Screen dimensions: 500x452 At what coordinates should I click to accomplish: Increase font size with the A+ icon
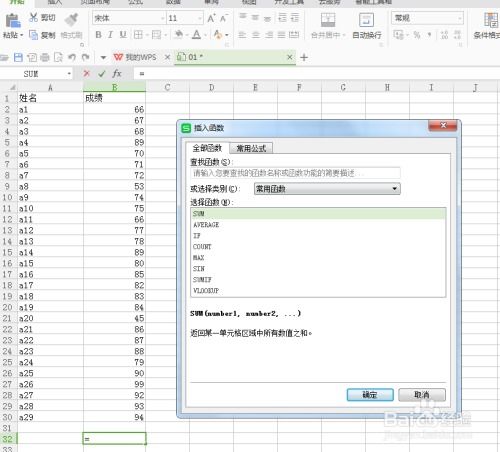[x=211, y=18]
